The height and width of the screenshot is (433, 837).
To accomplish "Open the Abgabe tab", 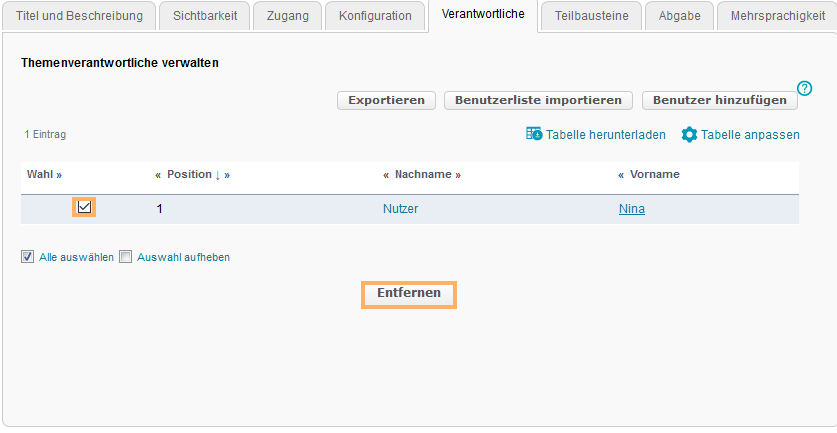I will [x=680, y=15].
